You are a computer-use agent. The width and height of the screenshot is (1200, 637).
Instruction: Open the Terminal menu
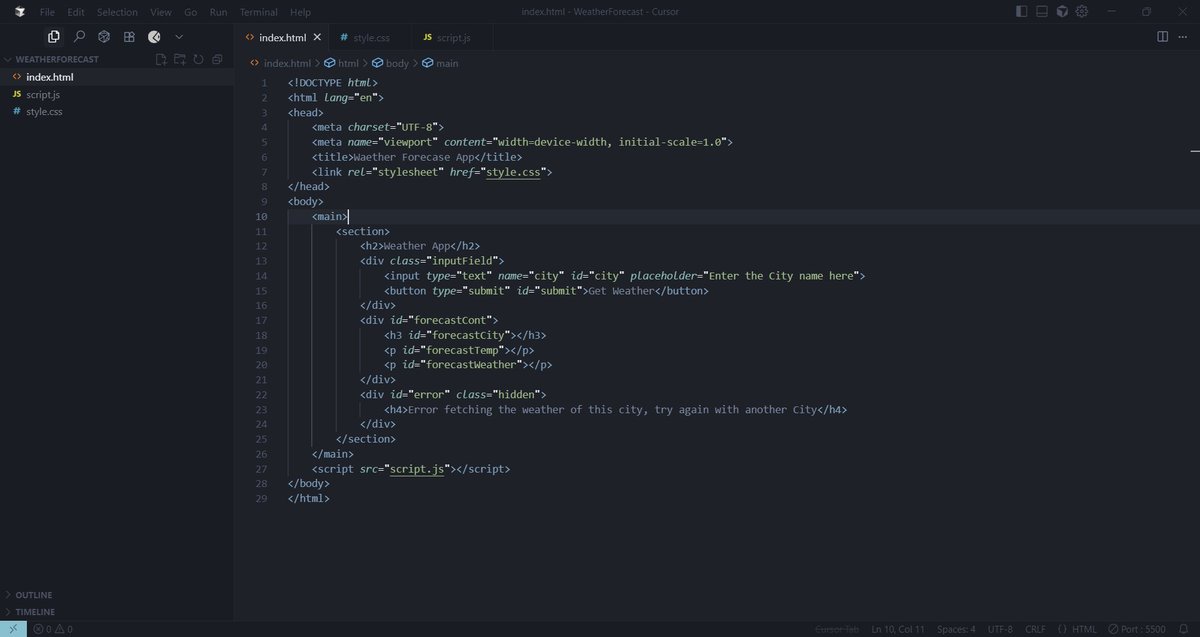tap(259, 12)
